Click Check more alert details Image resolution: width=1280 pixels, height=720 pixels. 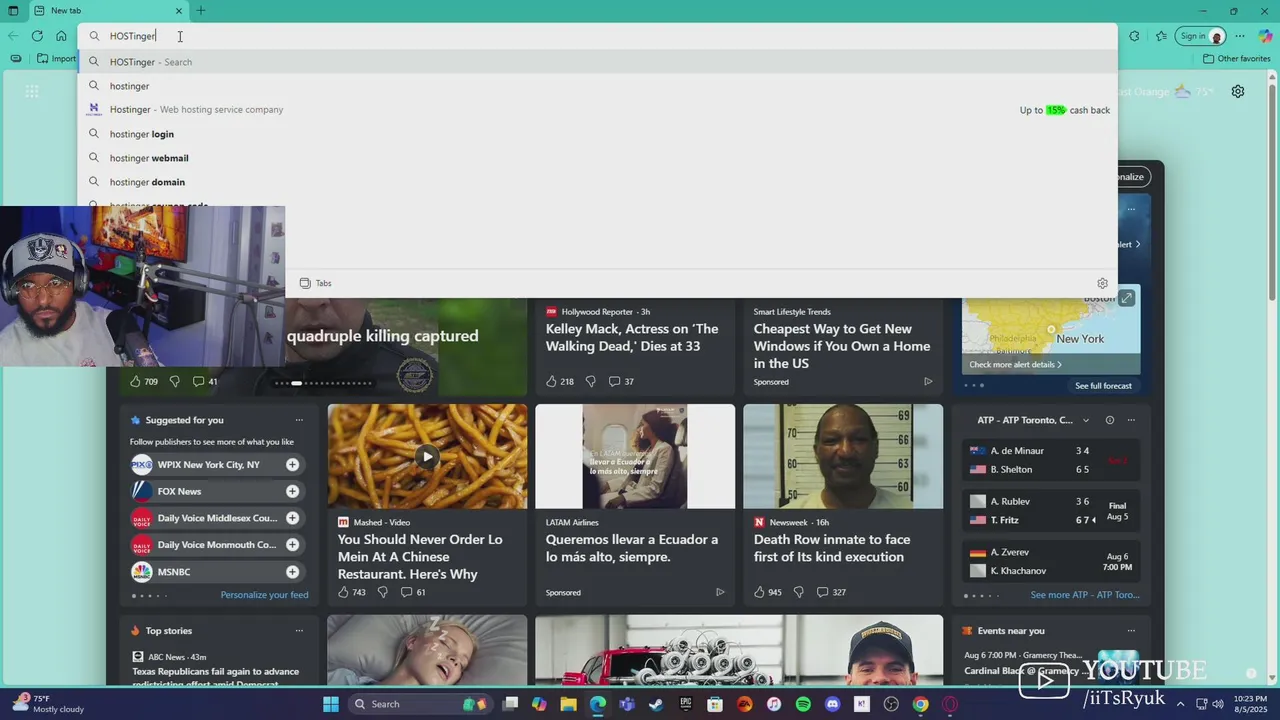(x=1015, y=365)
